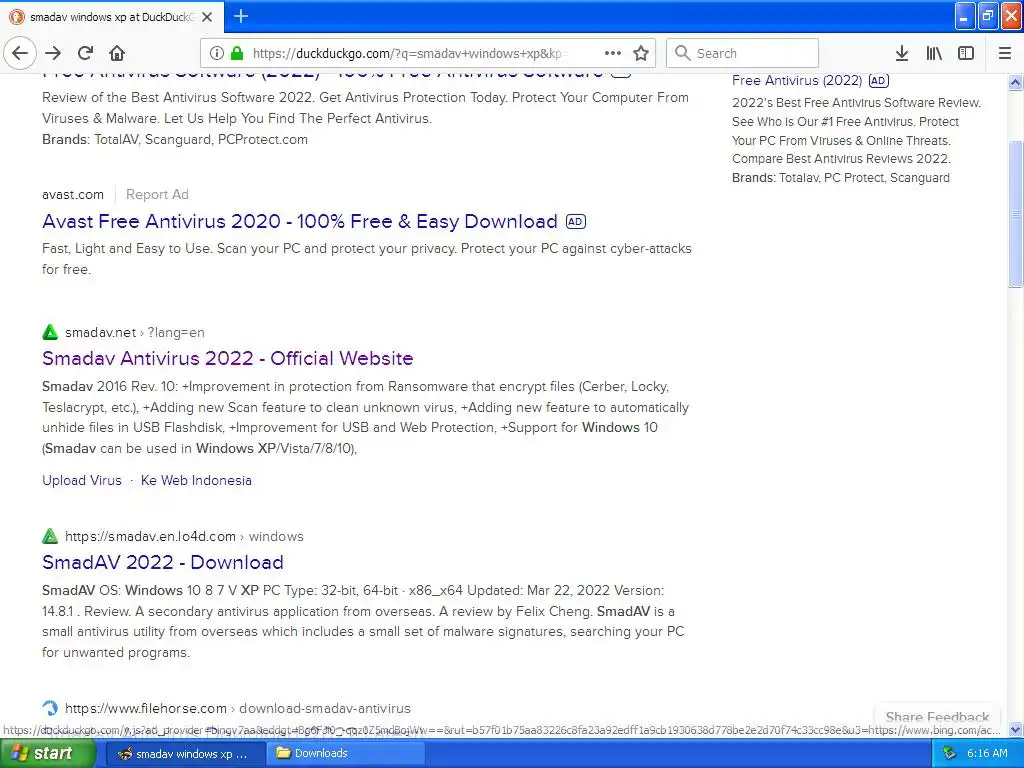The image size is (1024, 768).
Task: Click the AD badge beside Free Antivirus (2022)
Action: coord(879,80)
